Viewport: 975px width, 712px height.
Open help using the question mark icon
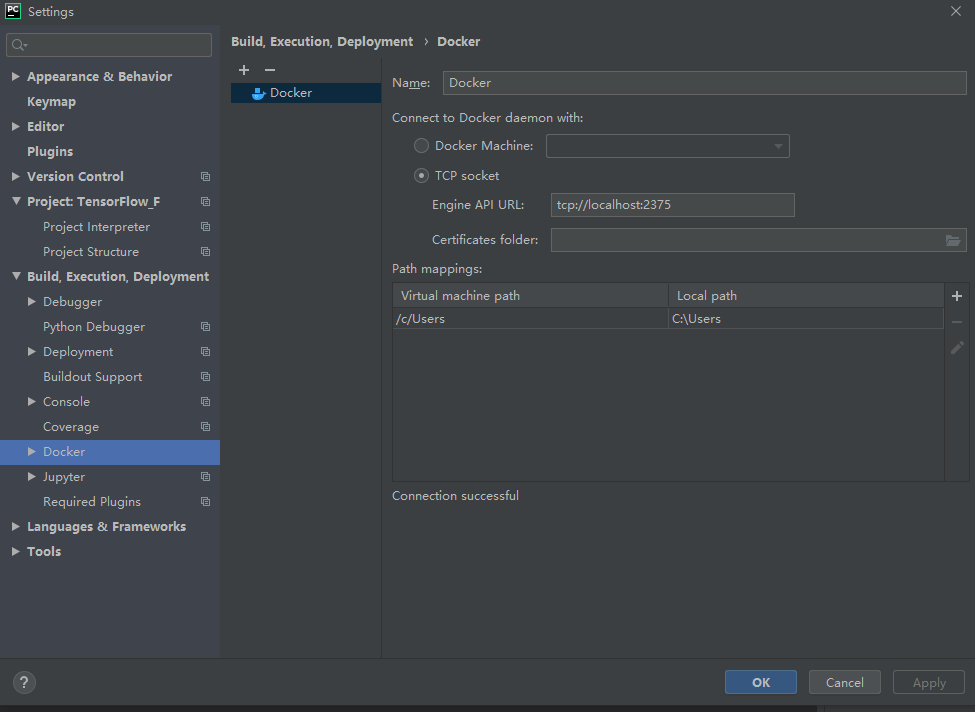click(23, 682)
